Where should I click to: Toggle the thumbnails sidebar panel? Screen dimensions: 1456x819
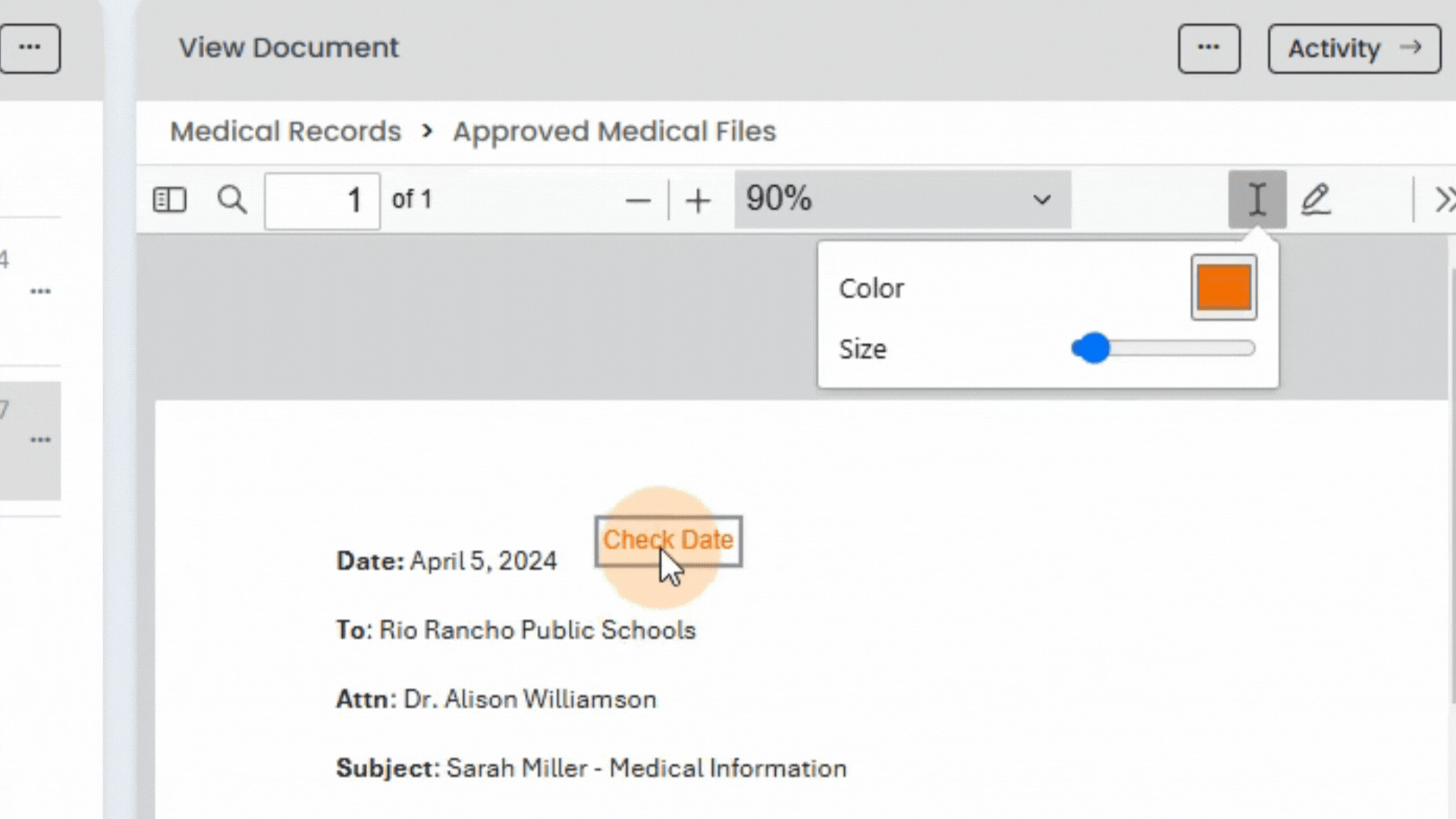point(169,199)
